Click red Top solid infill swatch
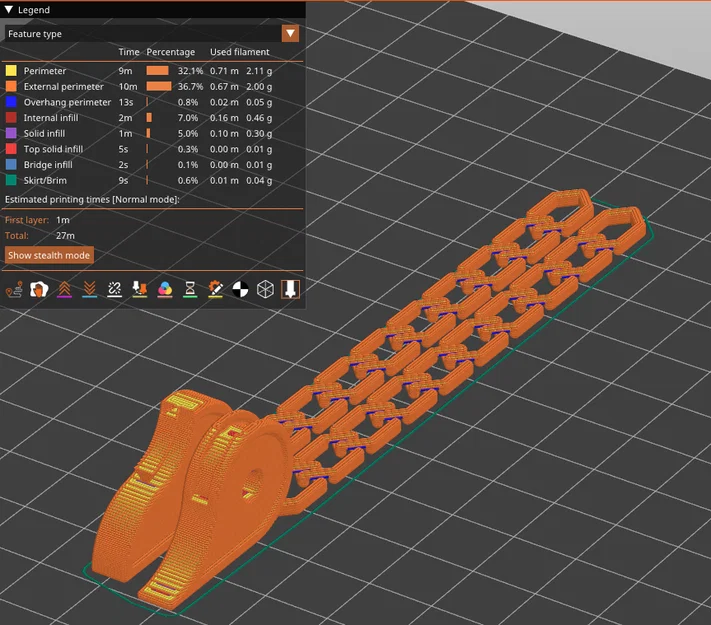 (x=11, y=149)
